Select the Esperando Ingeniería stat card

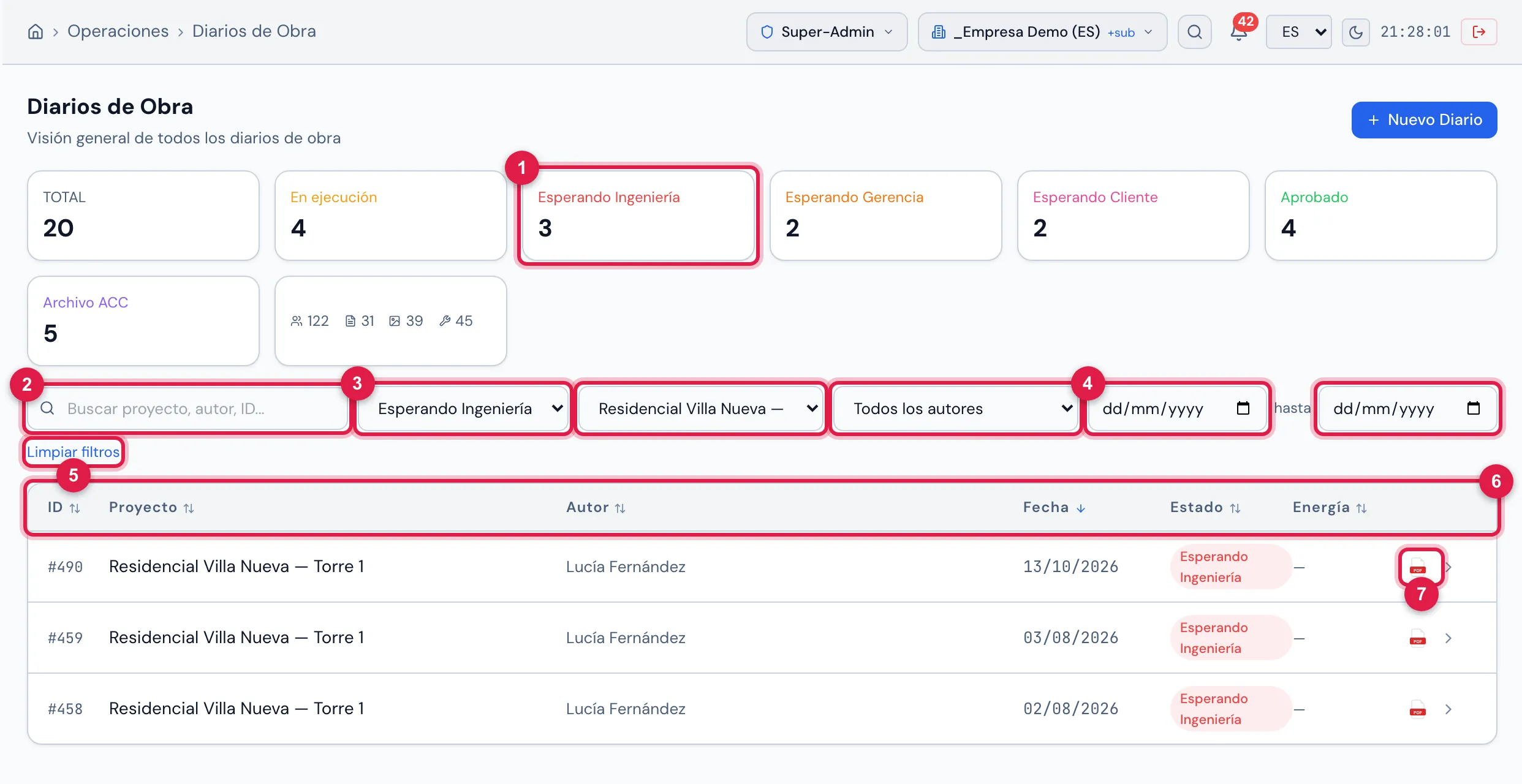(638, 216)
